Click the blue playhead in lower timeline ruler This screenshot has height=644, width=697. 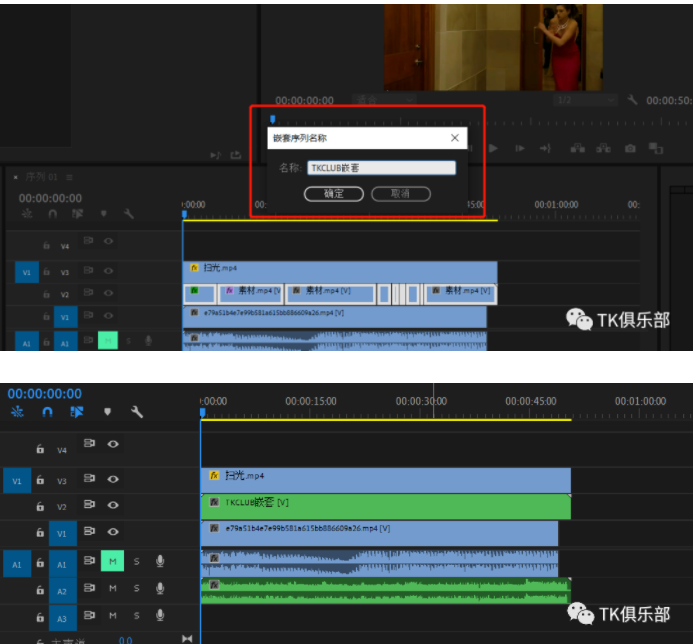tap(203, 413)
